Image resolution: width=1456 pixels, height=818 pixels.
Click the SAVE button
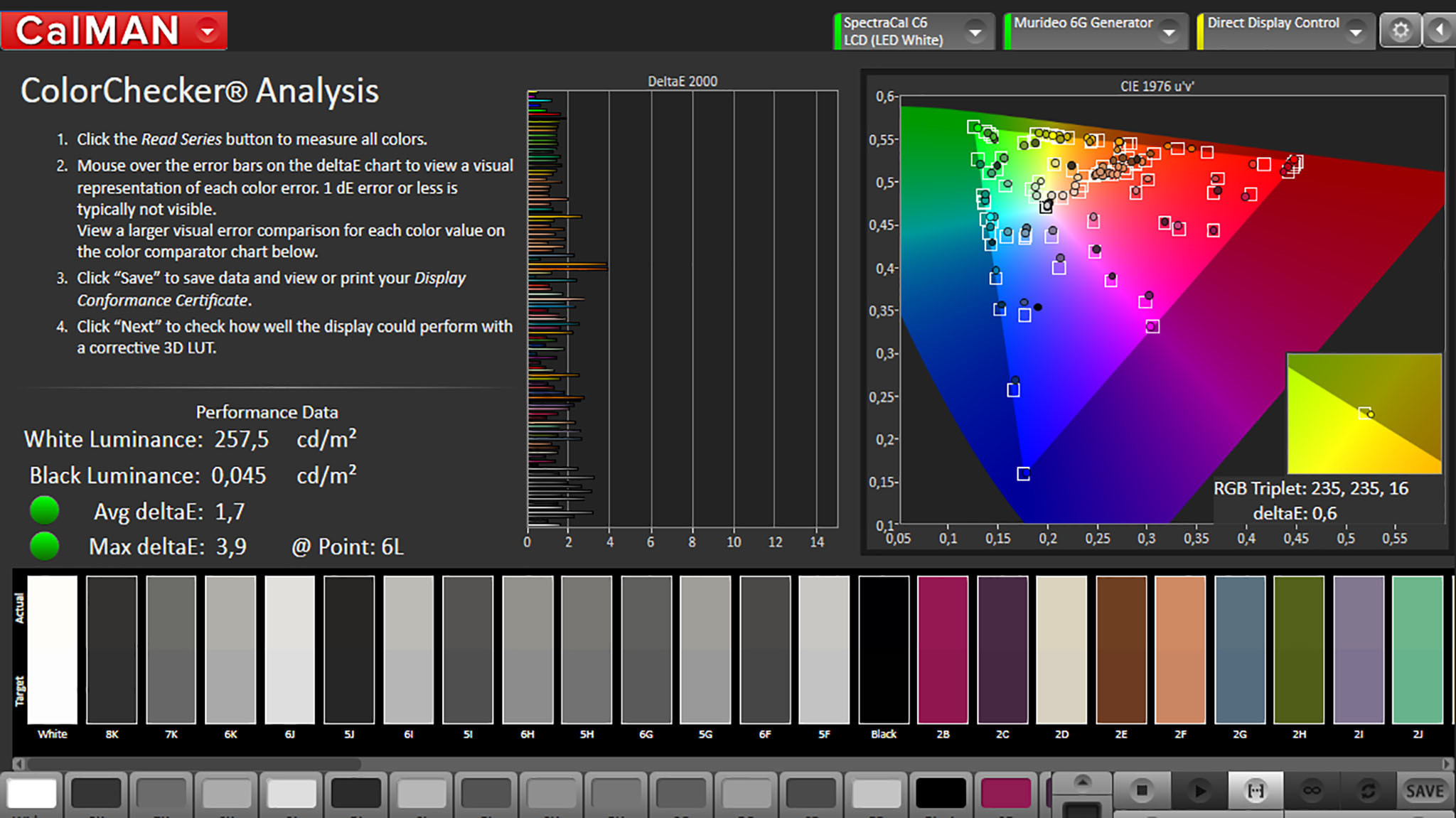[x=1424, y=790]
